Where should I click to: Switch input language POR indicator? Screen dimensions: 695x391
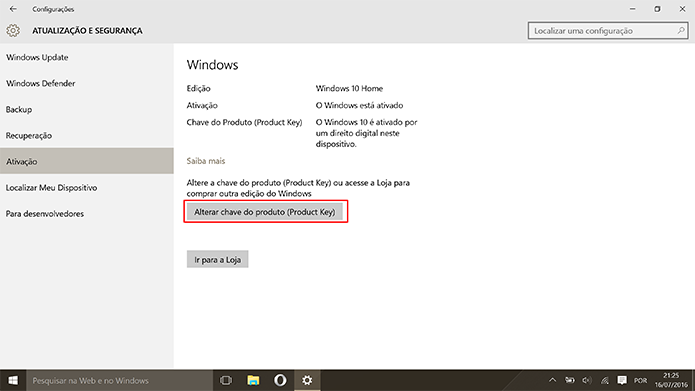tap(640, 380)
